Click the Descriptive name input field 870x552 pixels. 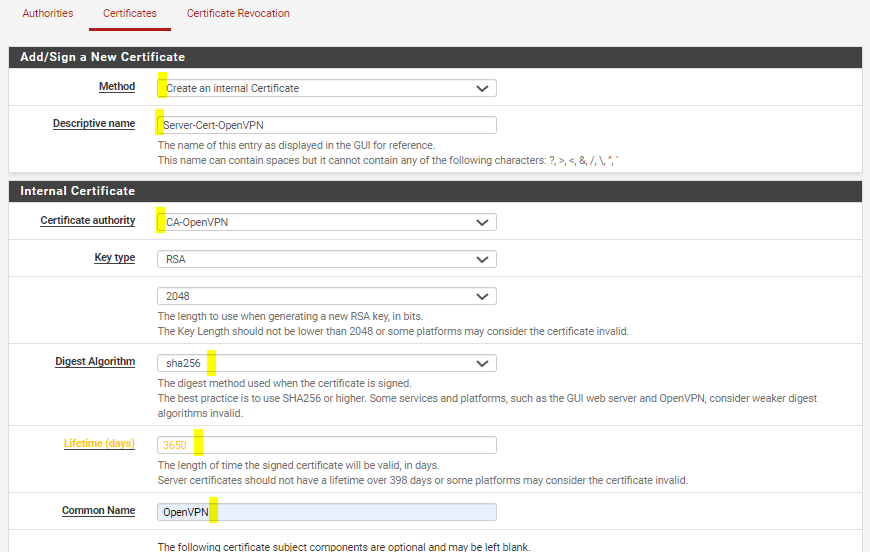tap(327, 125)
